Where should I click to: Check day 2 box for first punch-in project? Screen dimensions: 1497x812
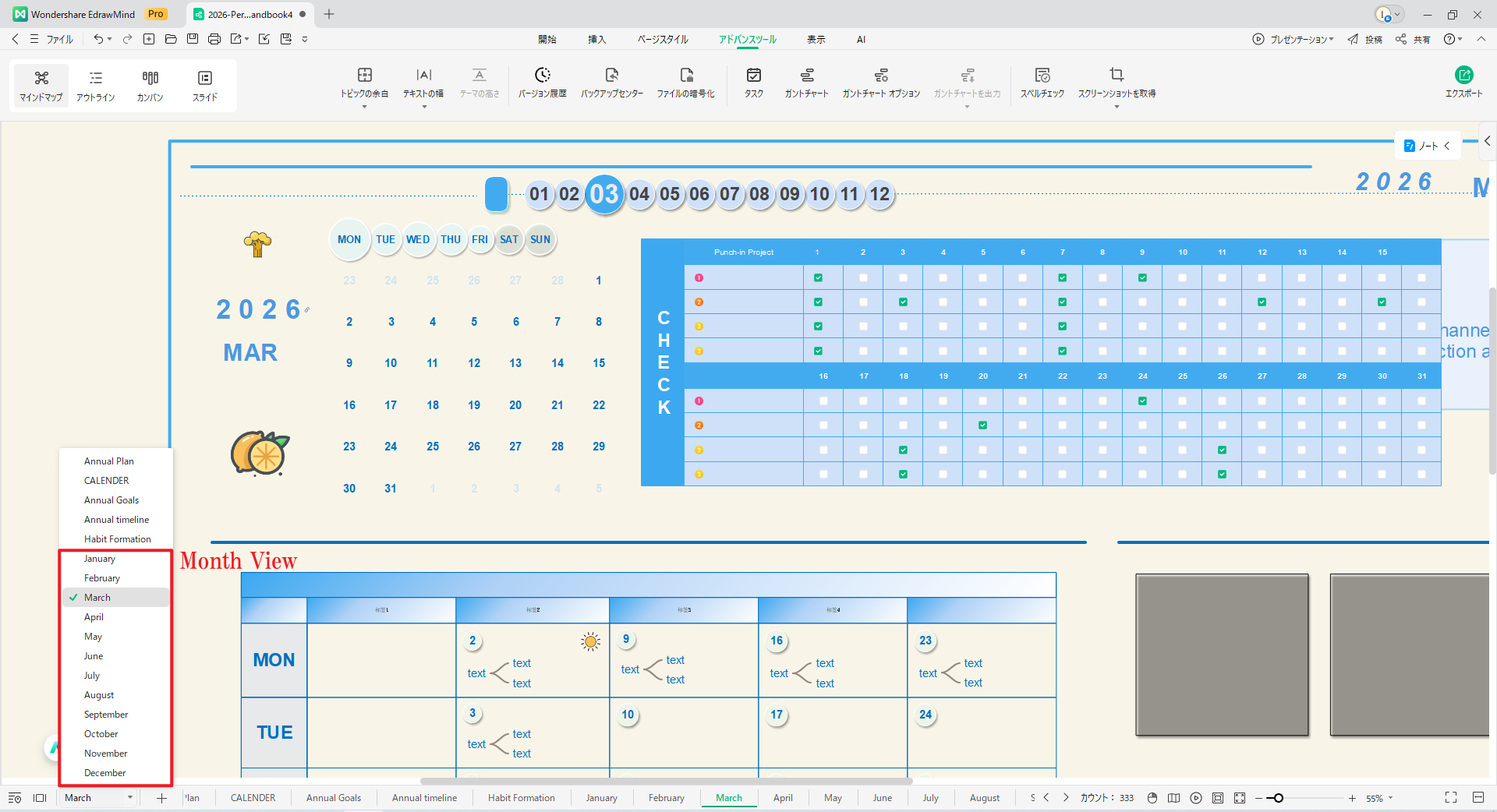(863, 277)
